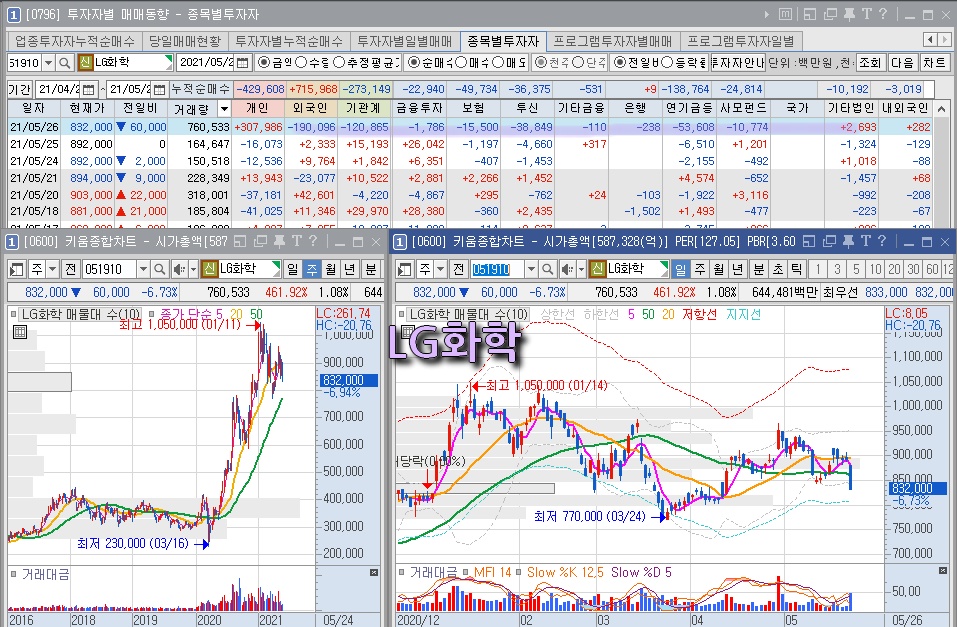Click 신 badge next to LG화학 in top window

click(x=85, y=62)
